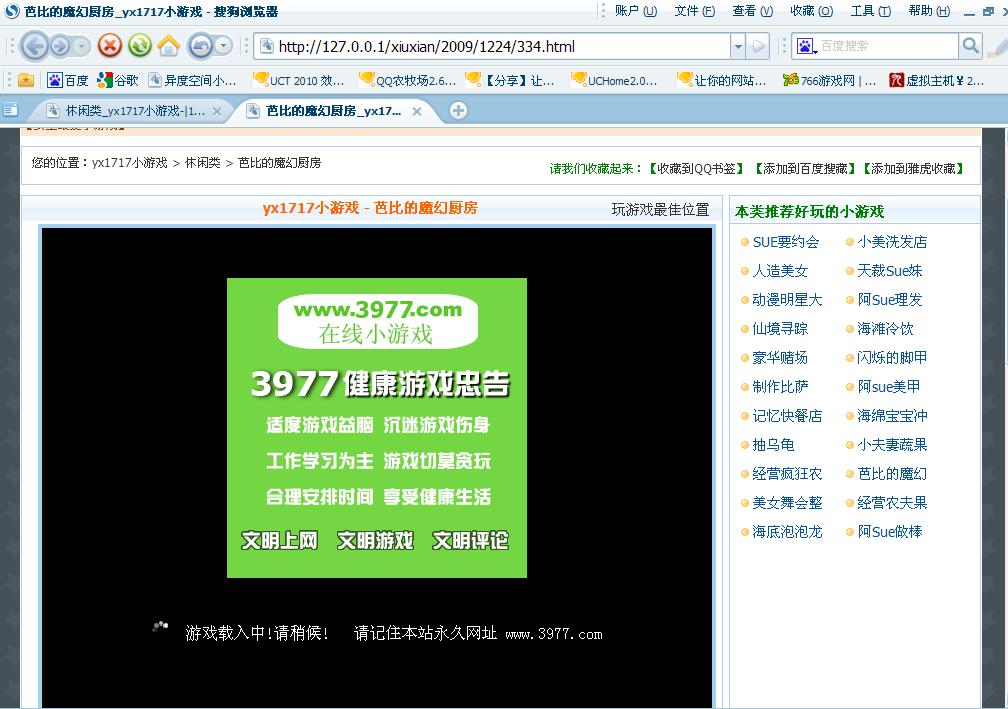Image resolution: width=1008 pixels, height=709 pixels.
Task: Click 添加到百度搜藏 link
Action: click(x=805, y=168)
